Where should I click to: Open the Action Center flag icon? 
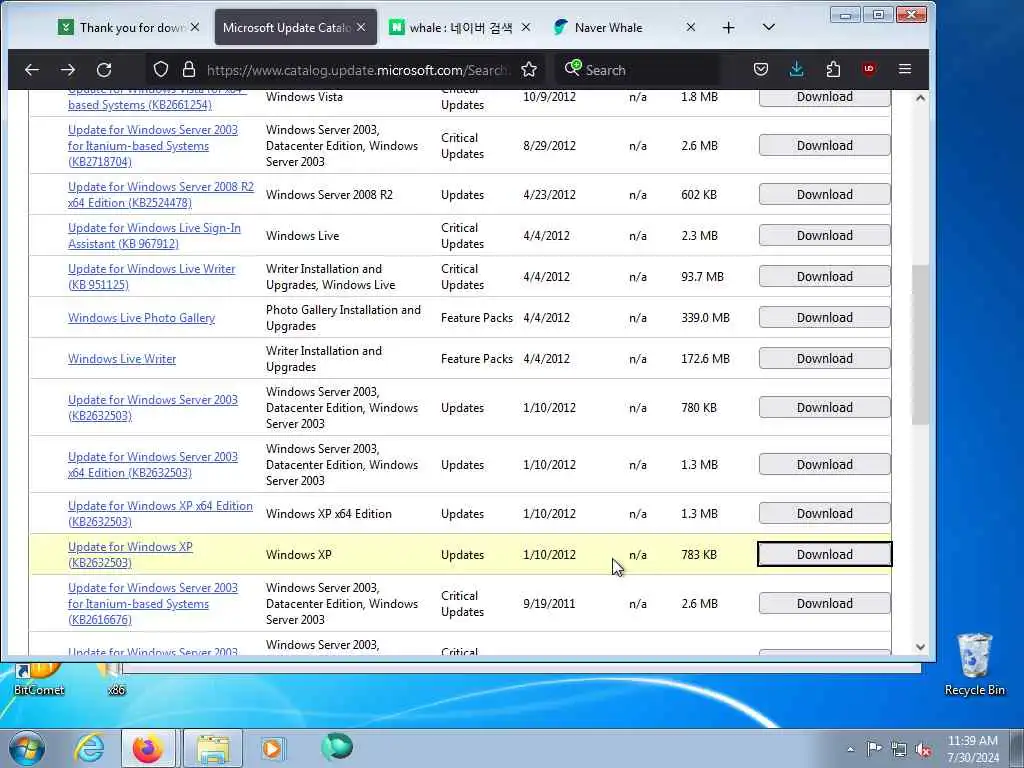(874, 749)
